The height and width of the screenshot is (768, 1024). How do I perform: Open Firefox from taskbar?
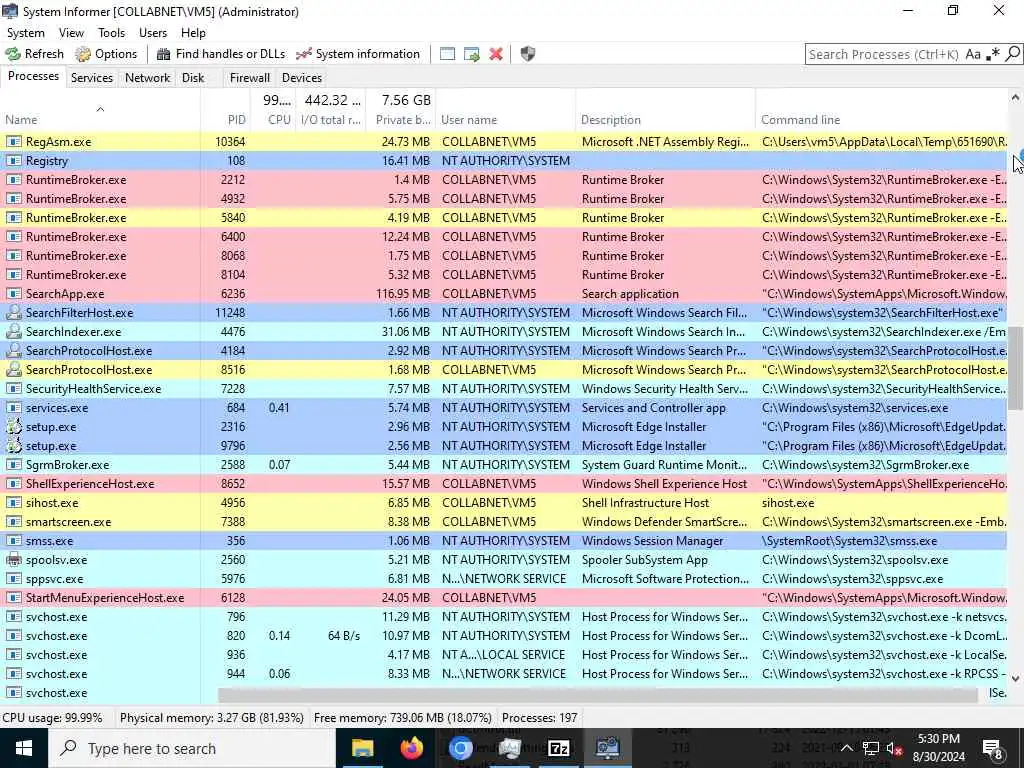click(411, 748)
